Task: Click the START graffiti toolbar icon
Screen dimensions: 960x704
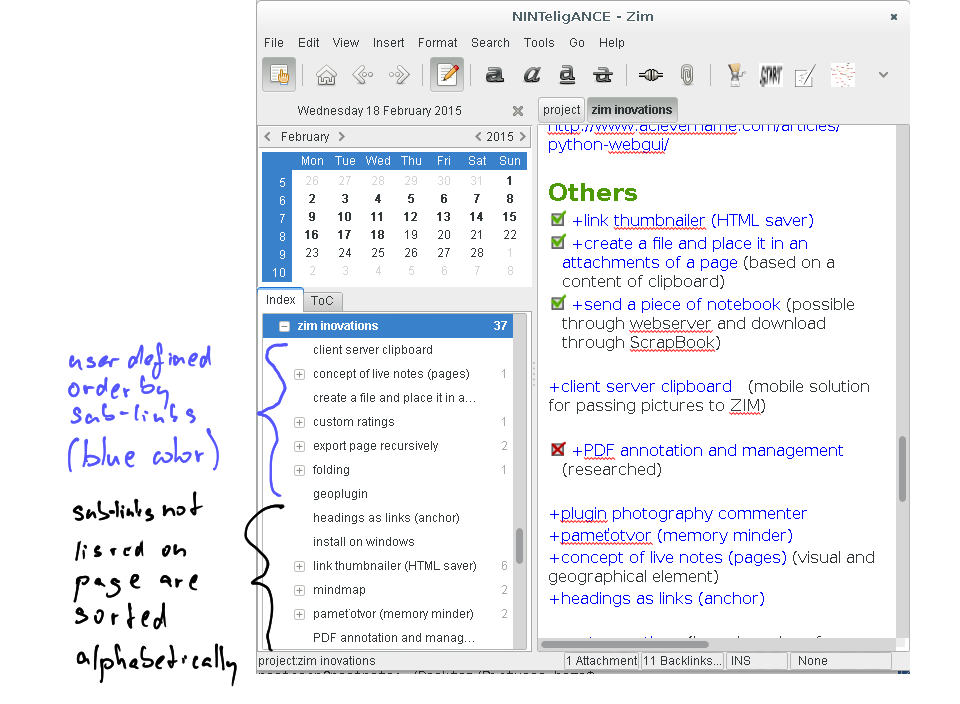Action: [771, 75]
